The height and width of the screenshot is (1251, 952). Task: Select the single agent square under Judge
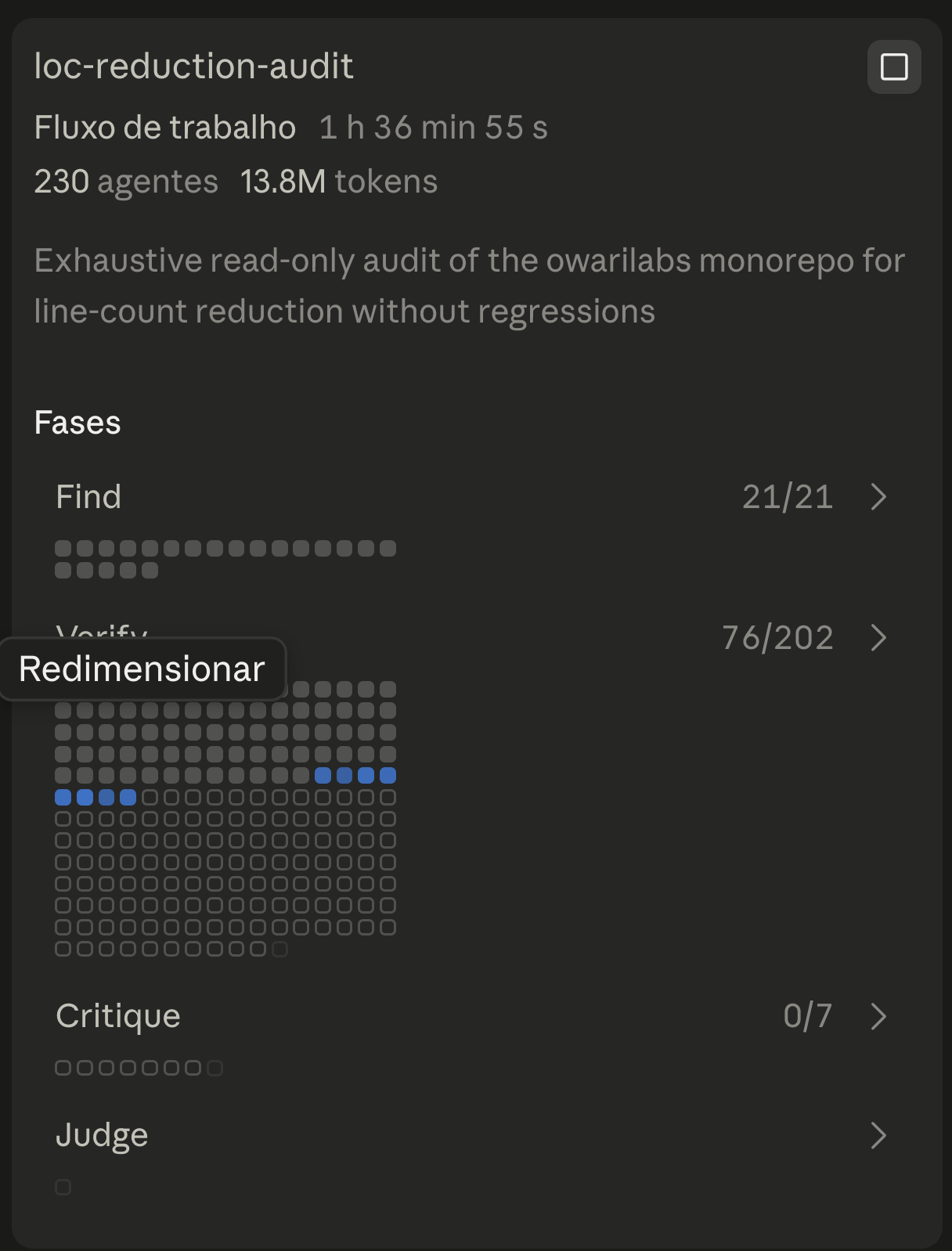tap(63, 1188)
